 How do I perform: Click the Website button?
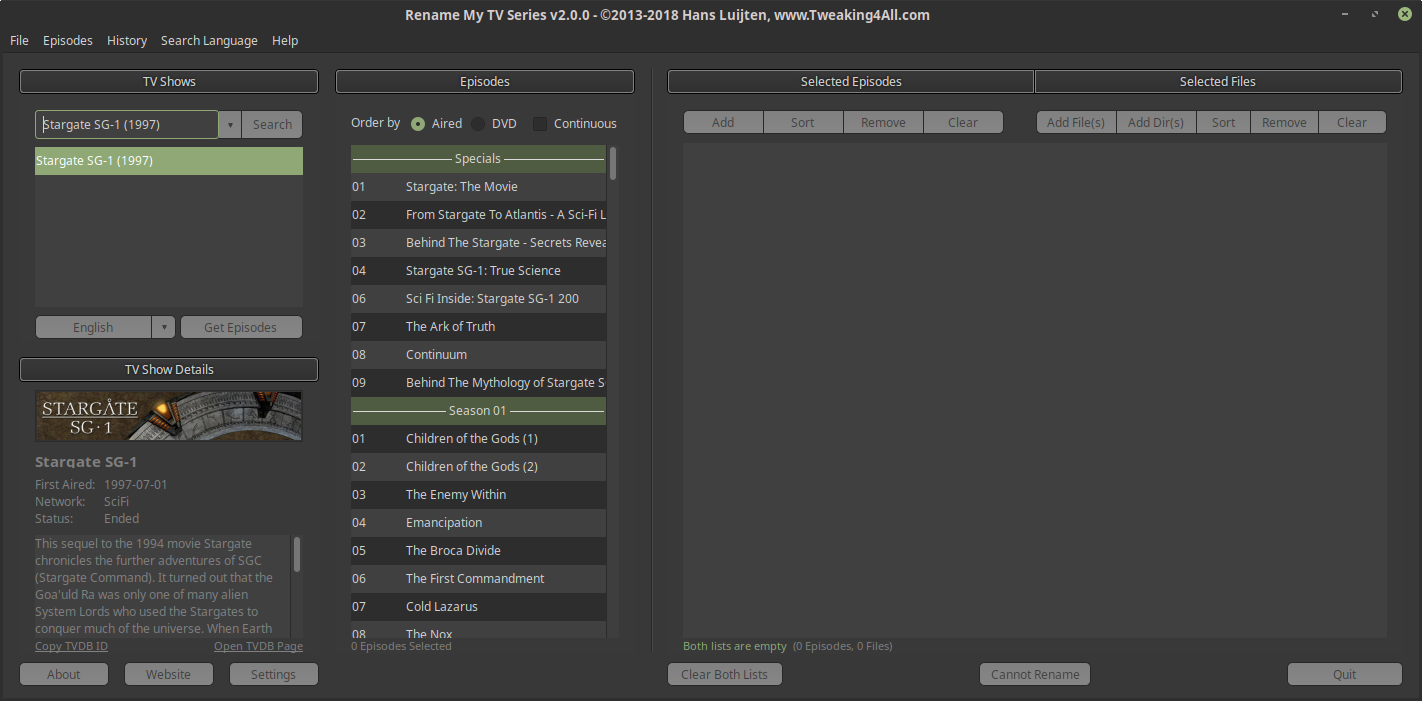pyautogui.click(x=169, y=674)
